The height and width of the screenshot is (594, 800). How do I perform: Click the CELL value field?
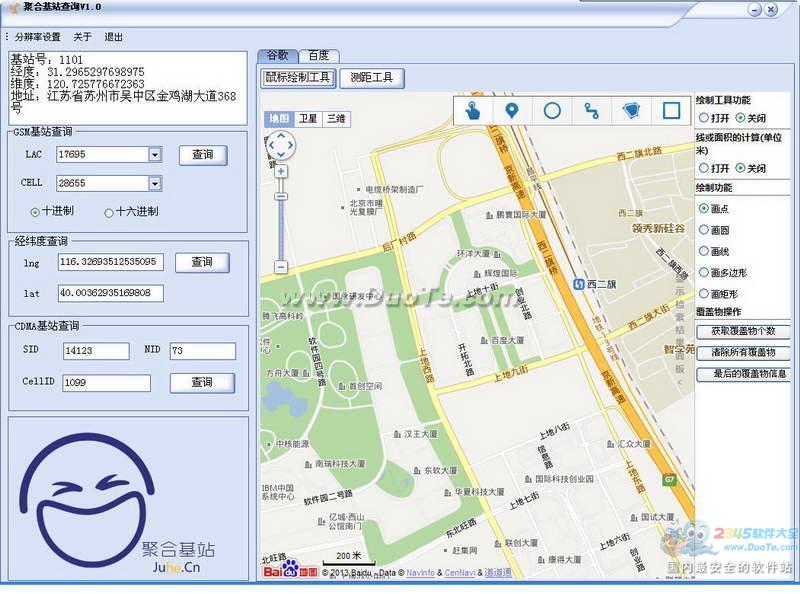pos(103,183)
